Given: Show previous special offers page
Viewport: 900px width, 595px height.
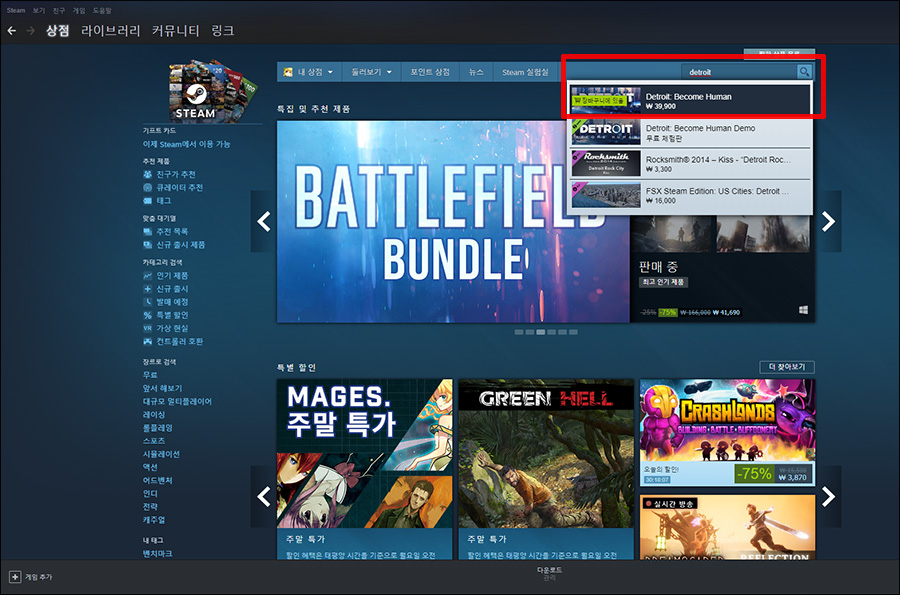Looking at the screenshot, I should [x=263, y=496].
